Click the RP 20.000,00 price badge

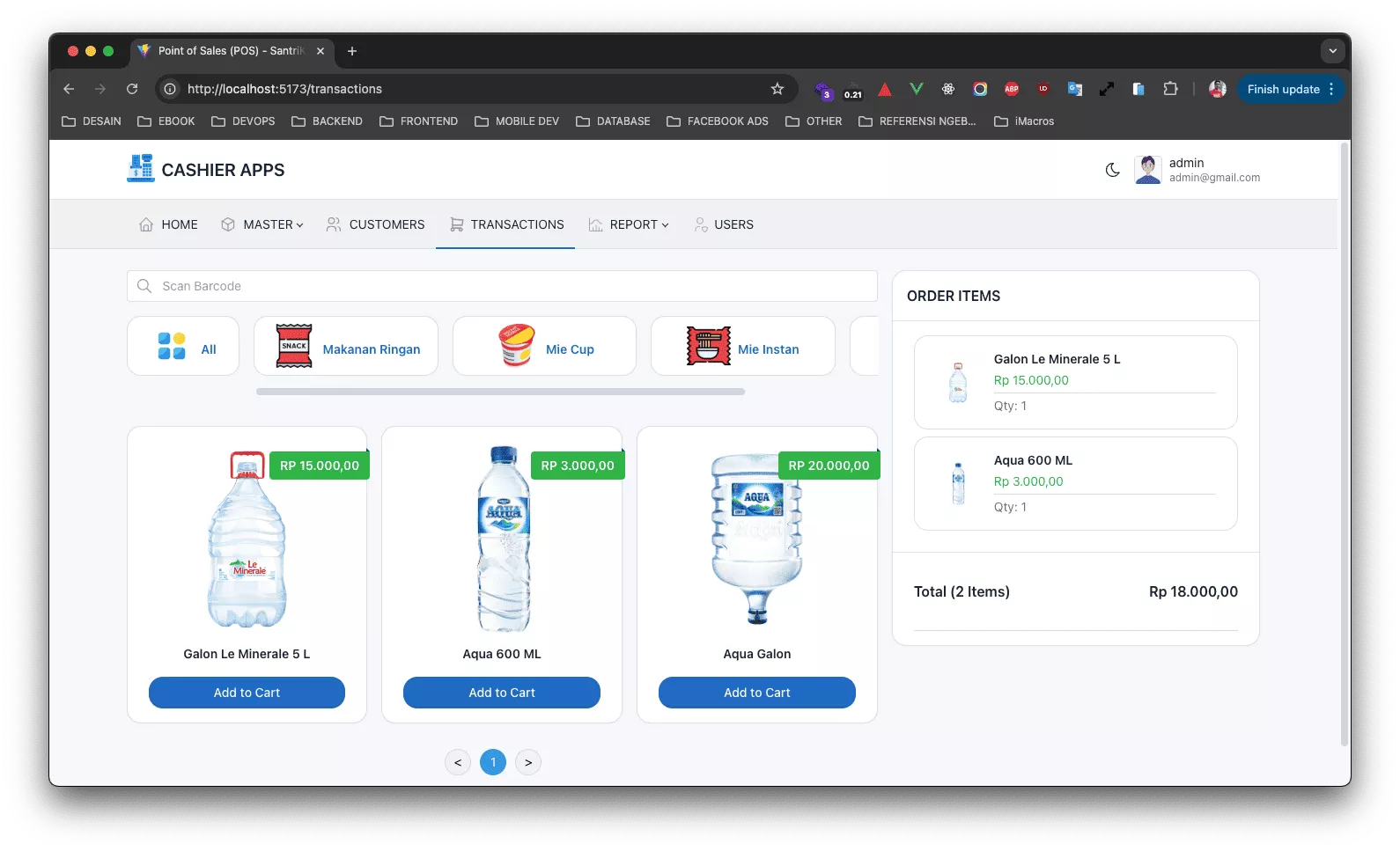pos(829,466)
